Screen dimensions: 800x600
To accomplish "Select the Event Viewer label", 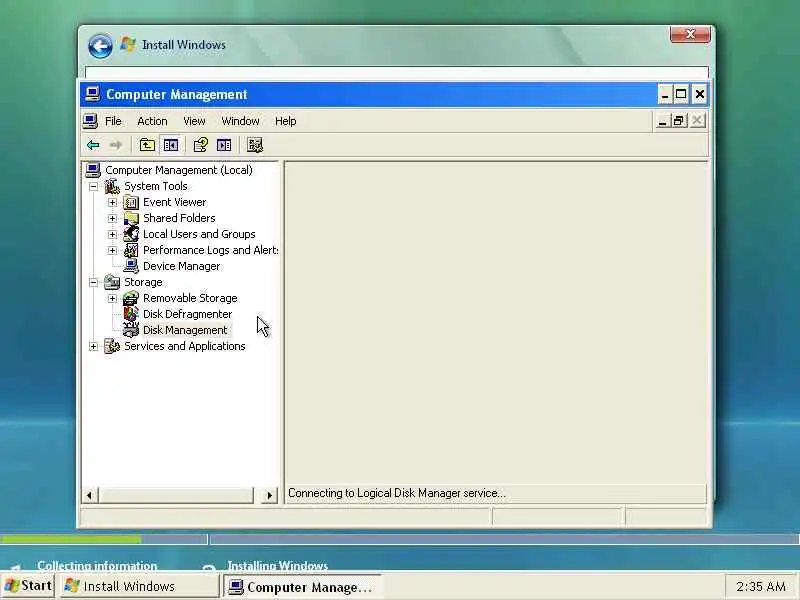I will point(174,203).
